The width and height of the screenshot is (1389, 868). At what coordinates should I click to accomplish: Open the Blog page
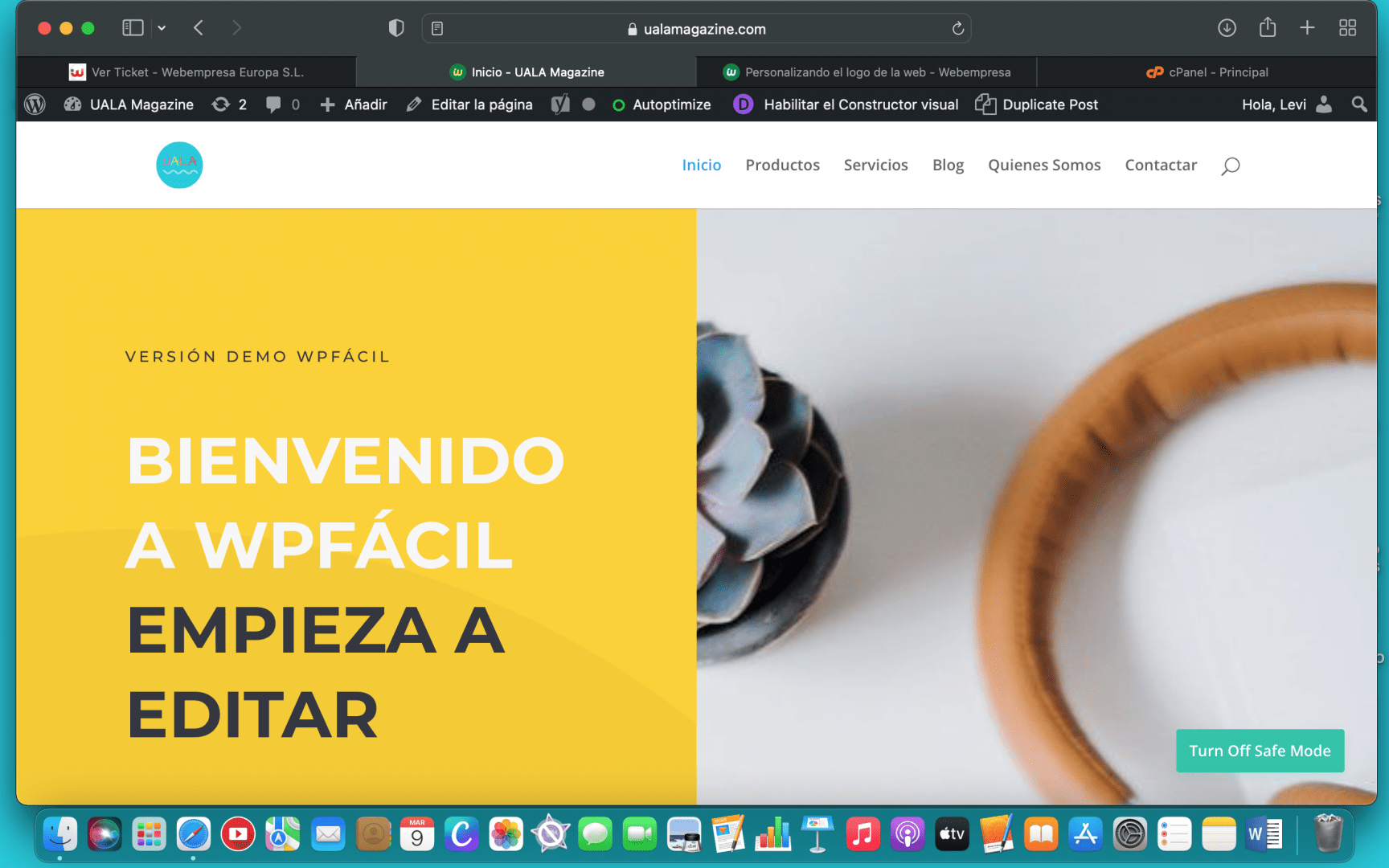pos(949,165)
